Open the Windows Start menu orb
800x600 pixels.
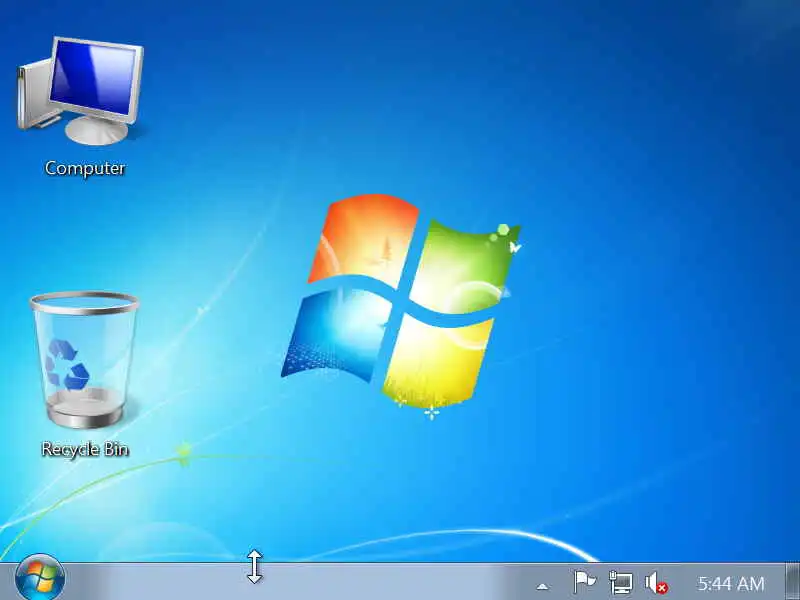(x=40, y=578)
